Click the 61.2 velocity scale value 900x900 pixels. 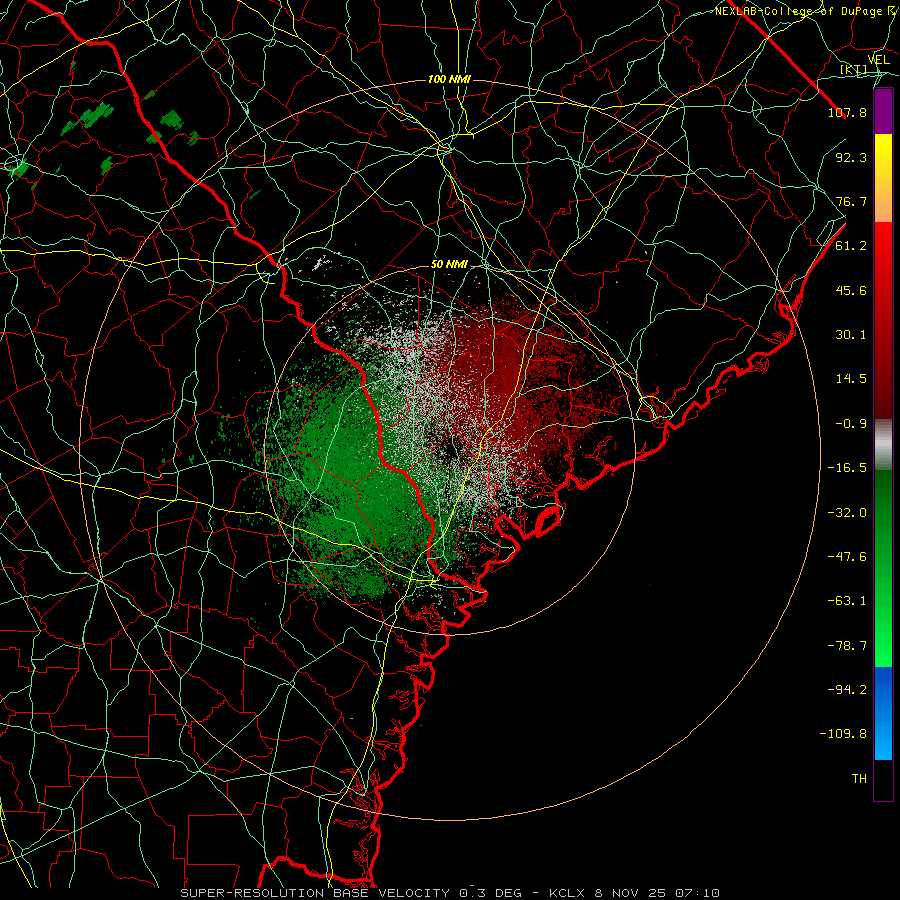point(851,246)
